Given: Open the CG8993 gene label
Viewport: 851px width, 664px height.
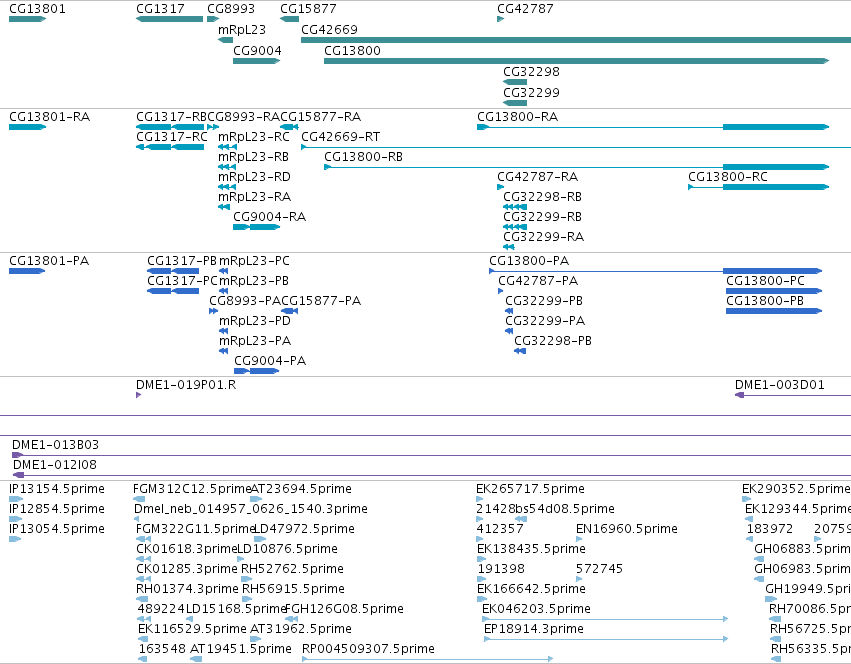Looking at the screenshot, I should 231,9.
